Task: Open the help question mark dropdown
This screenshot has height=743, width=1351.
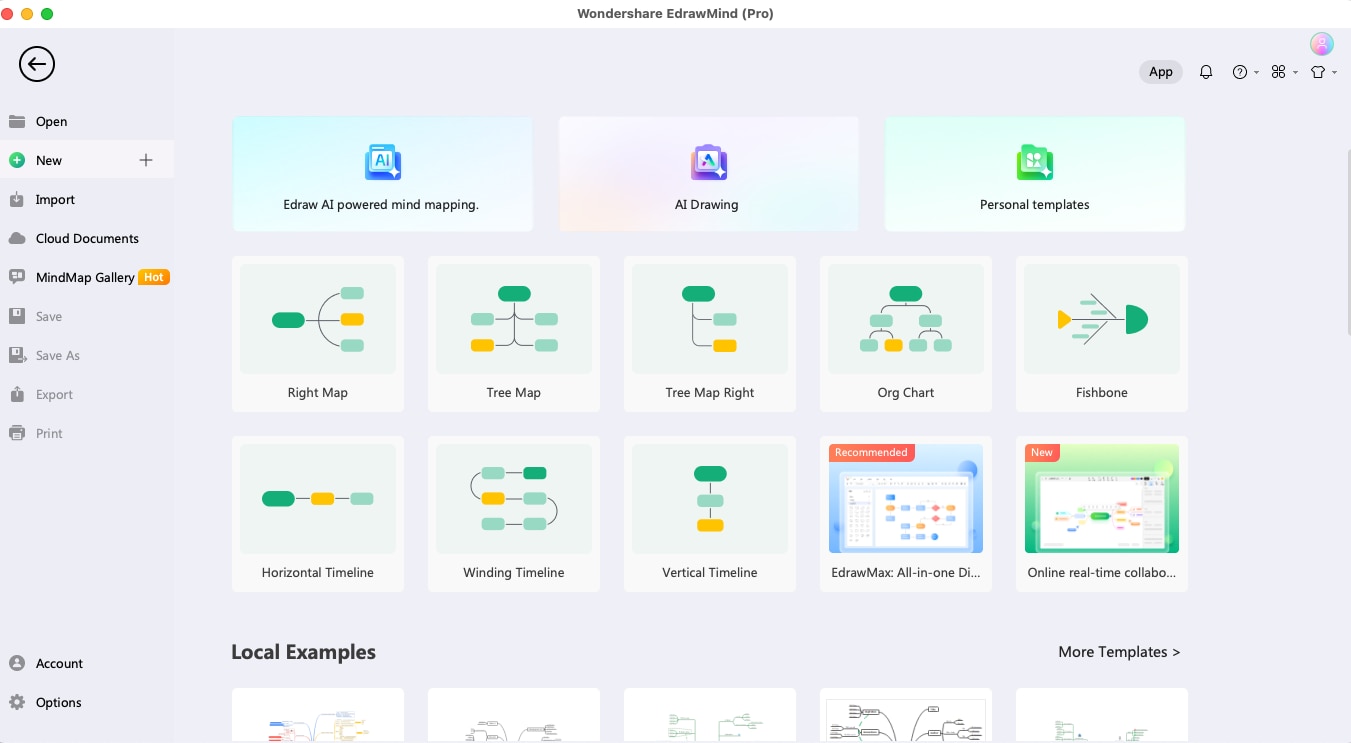Action: [1245, 72]
